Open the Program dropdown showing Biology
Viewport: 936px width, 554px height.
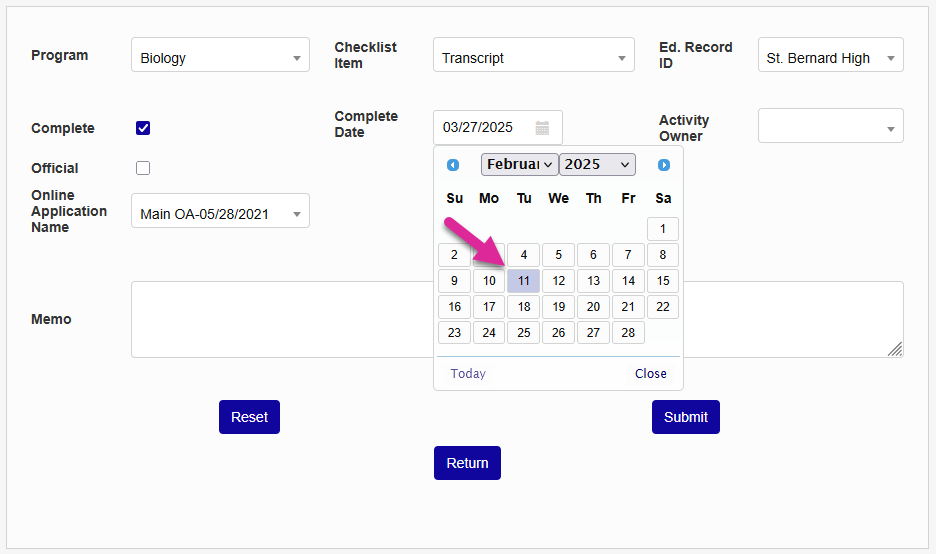[220, 56]
